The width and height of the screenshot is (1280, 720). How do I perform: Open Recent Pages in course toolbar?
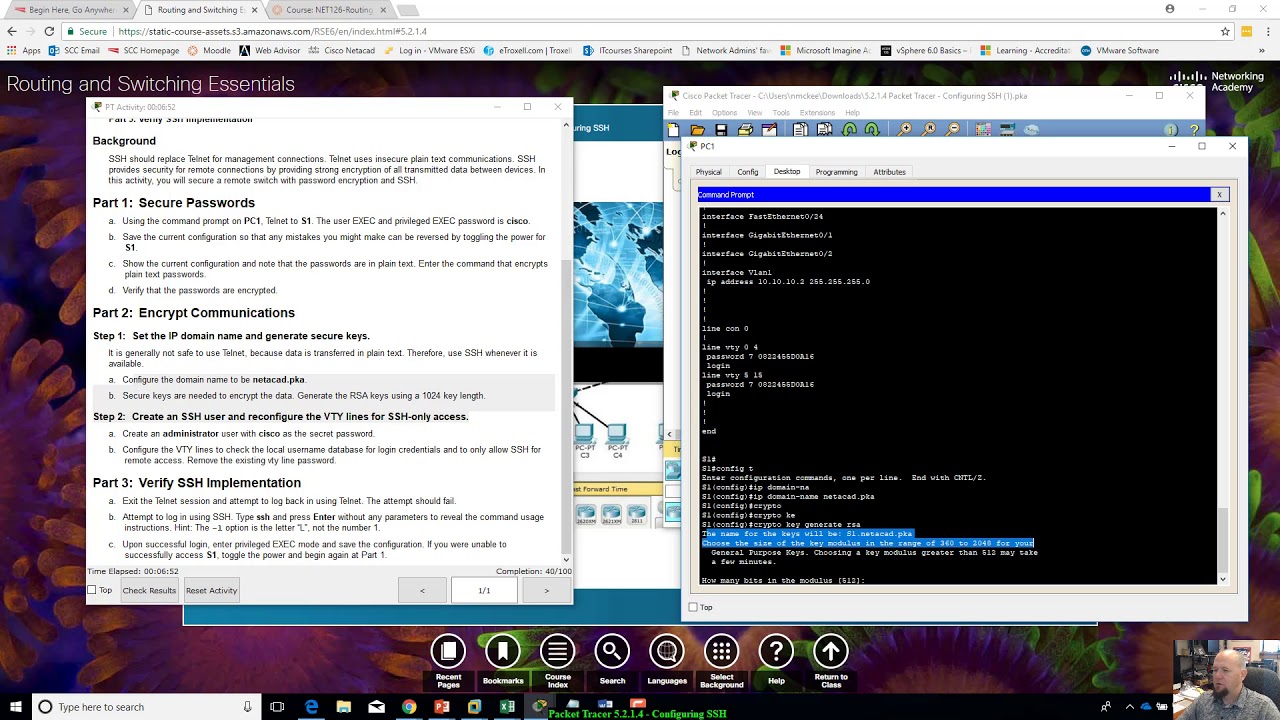coord(448,652)
